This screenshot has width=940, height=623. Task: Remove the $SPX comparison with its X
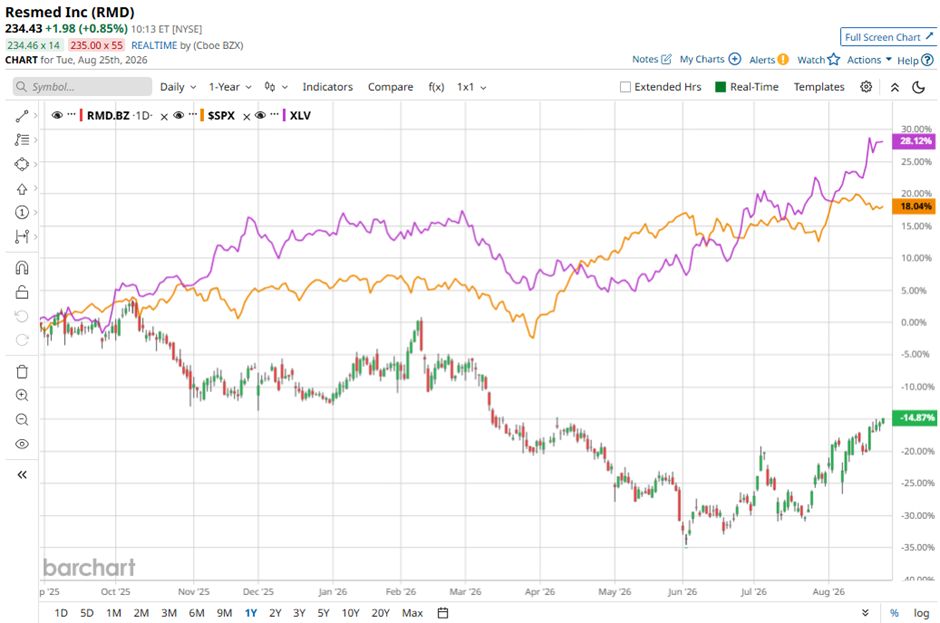[x=246, y=117]
